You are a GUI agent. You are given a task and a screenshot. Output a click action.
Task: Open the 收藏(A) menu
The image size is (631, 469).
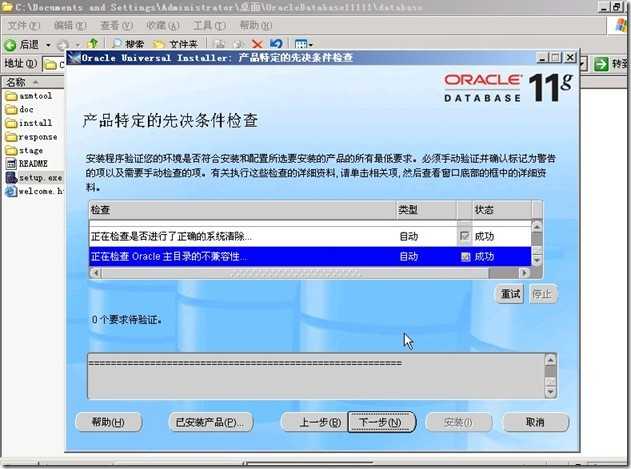coord(163,26)
